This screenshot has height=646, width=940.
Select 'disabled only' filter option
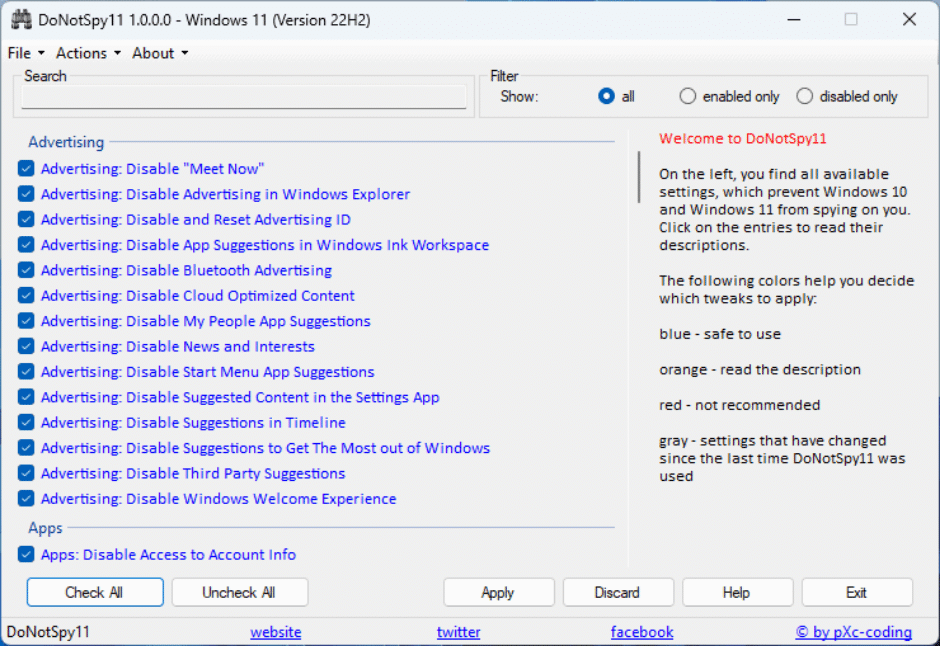805,96
